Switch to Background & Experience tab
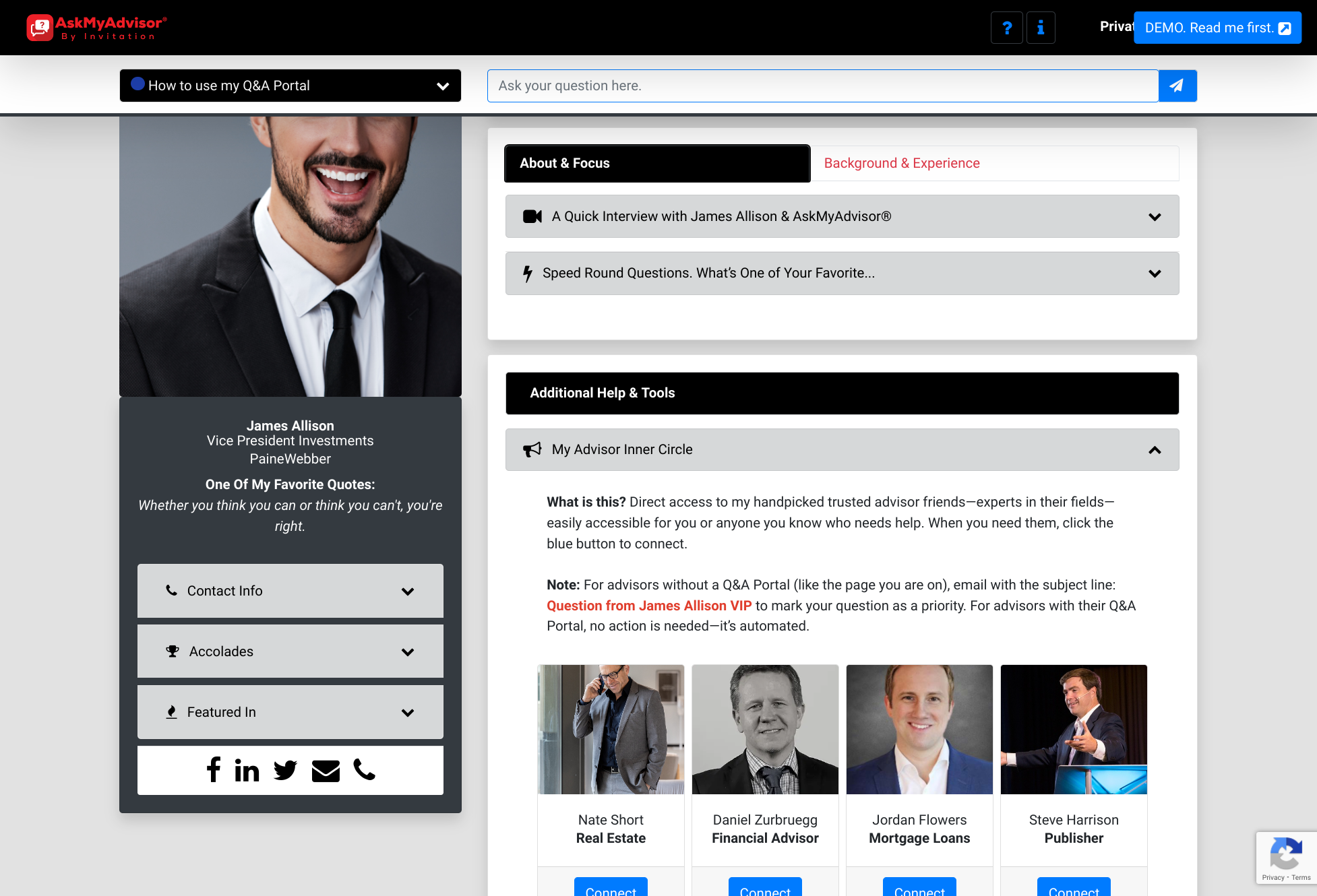1317x896 pixels. (x=995, y=163)
